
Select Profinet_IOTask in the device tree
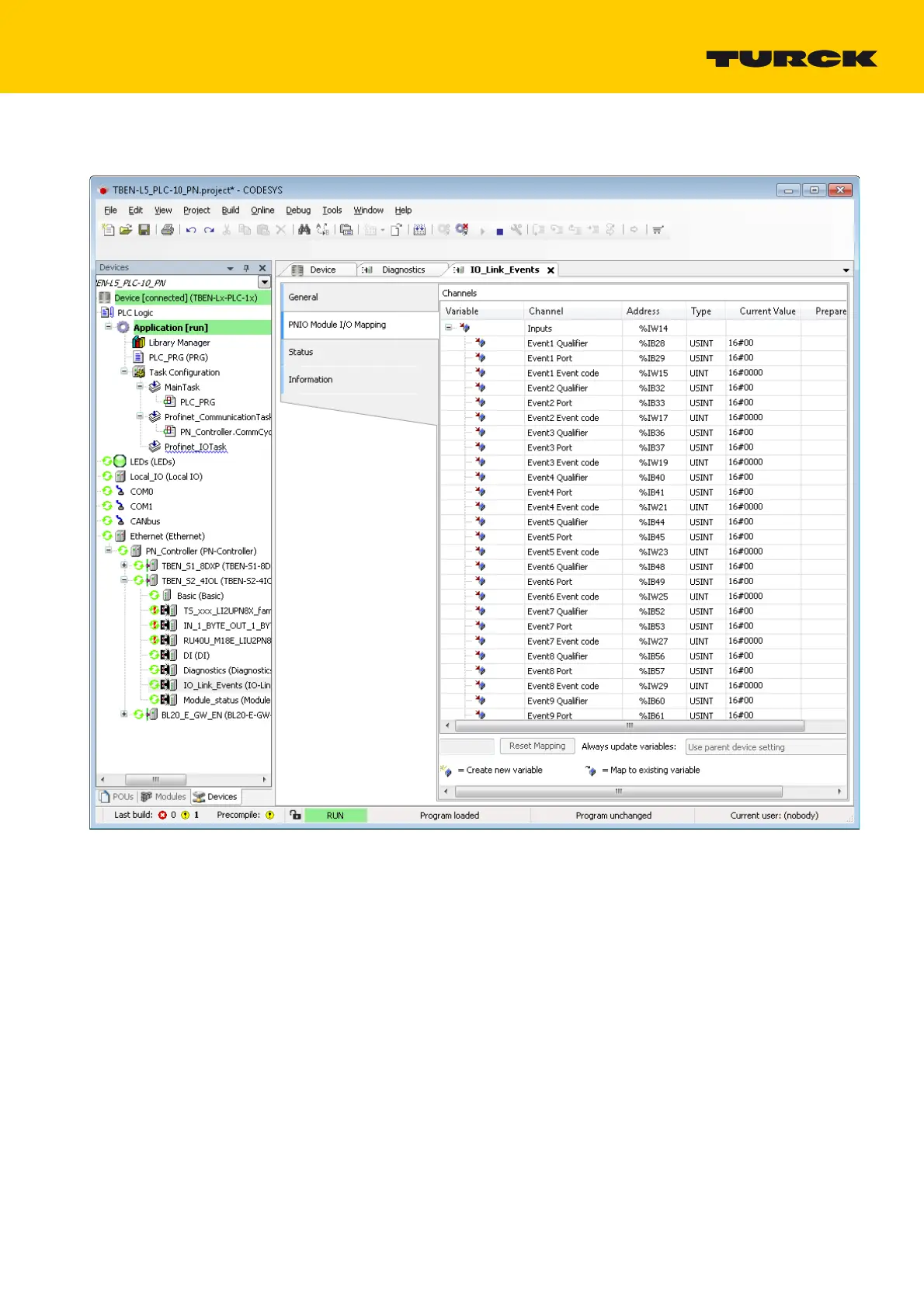(x=195, y=447)
